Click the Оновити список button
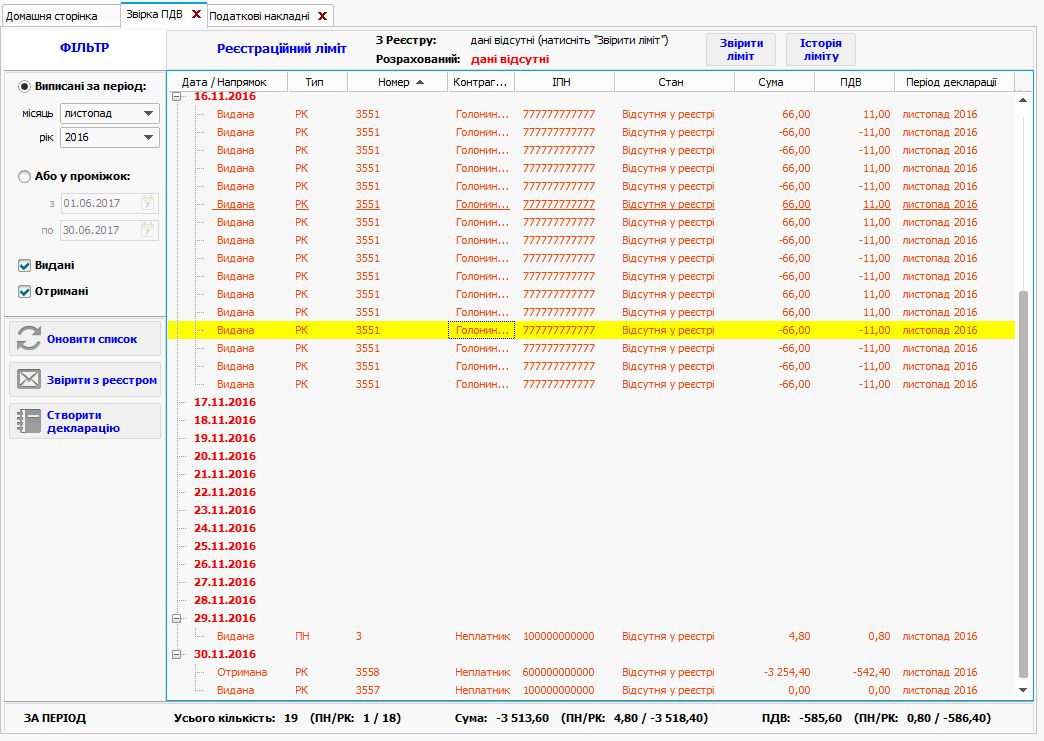 [x=85, y=338]
